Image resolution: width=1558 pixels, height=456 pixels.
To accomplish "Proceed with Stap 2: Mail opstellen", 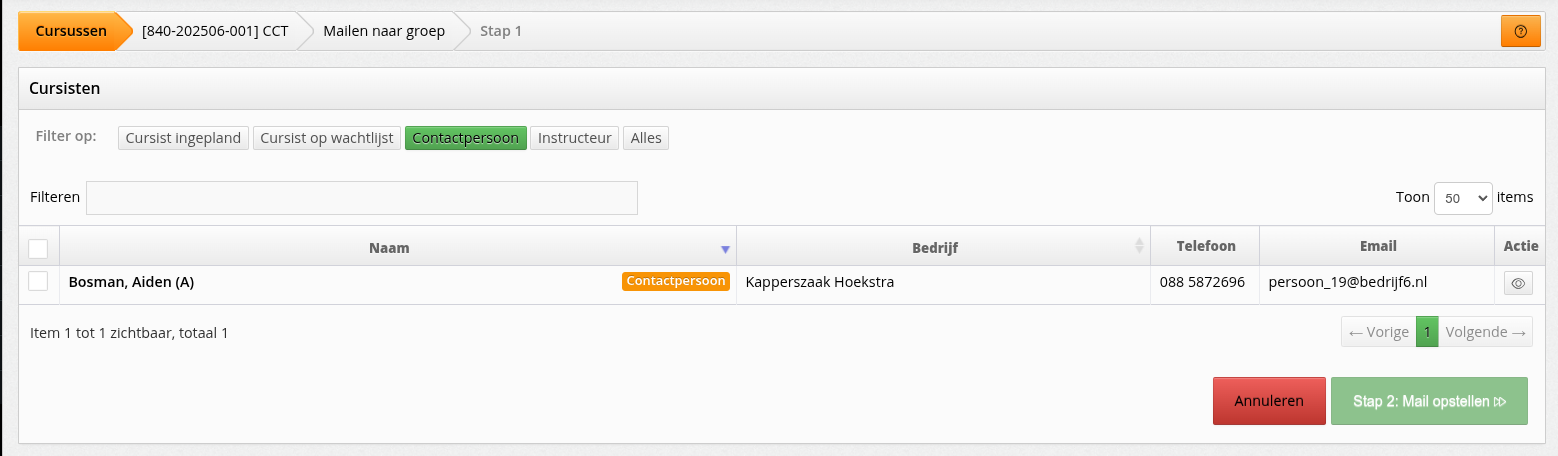I will [1429, 401].
